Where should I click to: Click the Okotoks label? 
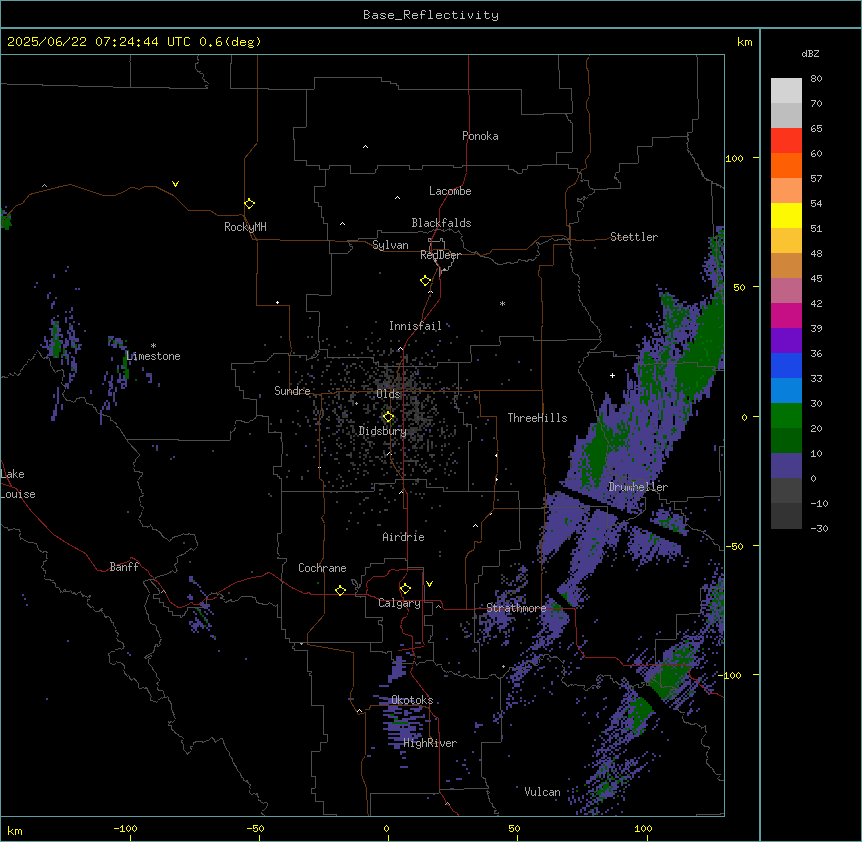(x=412, y=700)
